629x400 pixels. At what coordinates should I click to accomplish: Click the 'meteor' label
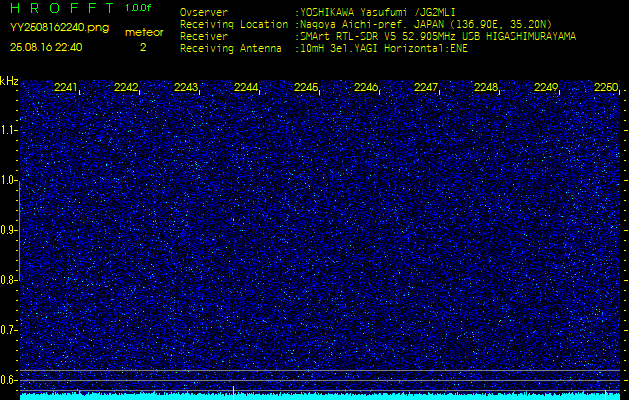pos(144,33)
